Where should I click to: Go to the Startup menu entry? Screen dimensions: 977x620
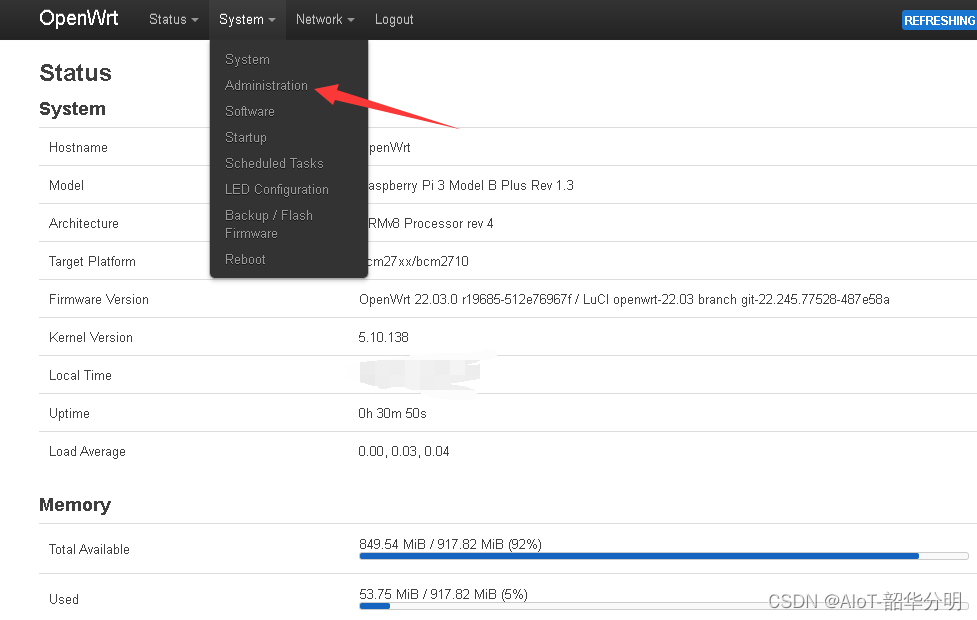245,137
